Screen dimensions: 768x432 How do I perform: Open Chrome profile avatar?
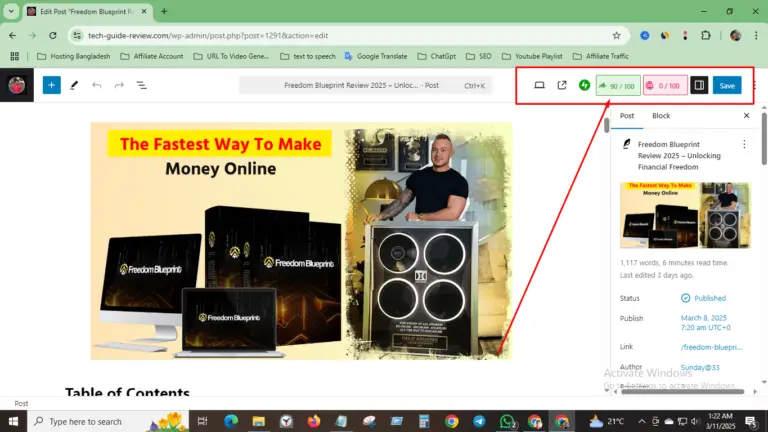735,35
